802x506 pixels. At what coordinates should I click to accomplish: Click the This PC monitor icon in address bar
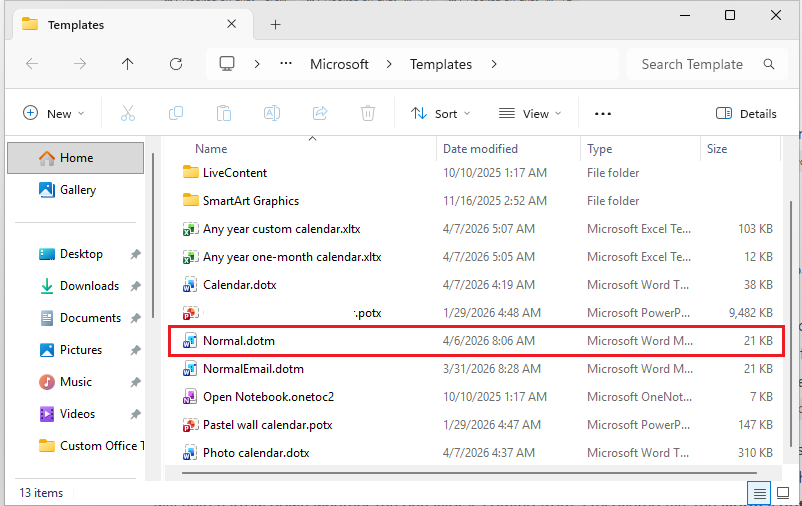pos(227,63)
